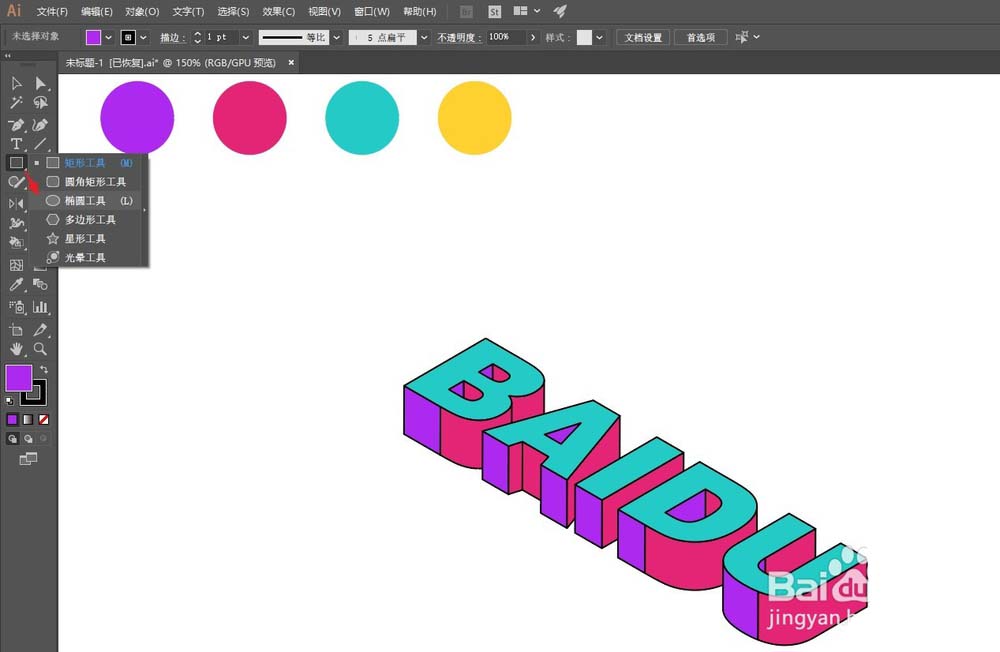Set paint mode to Color
1000x652 pixels.
pyautogui.click(x=12, y=419)
